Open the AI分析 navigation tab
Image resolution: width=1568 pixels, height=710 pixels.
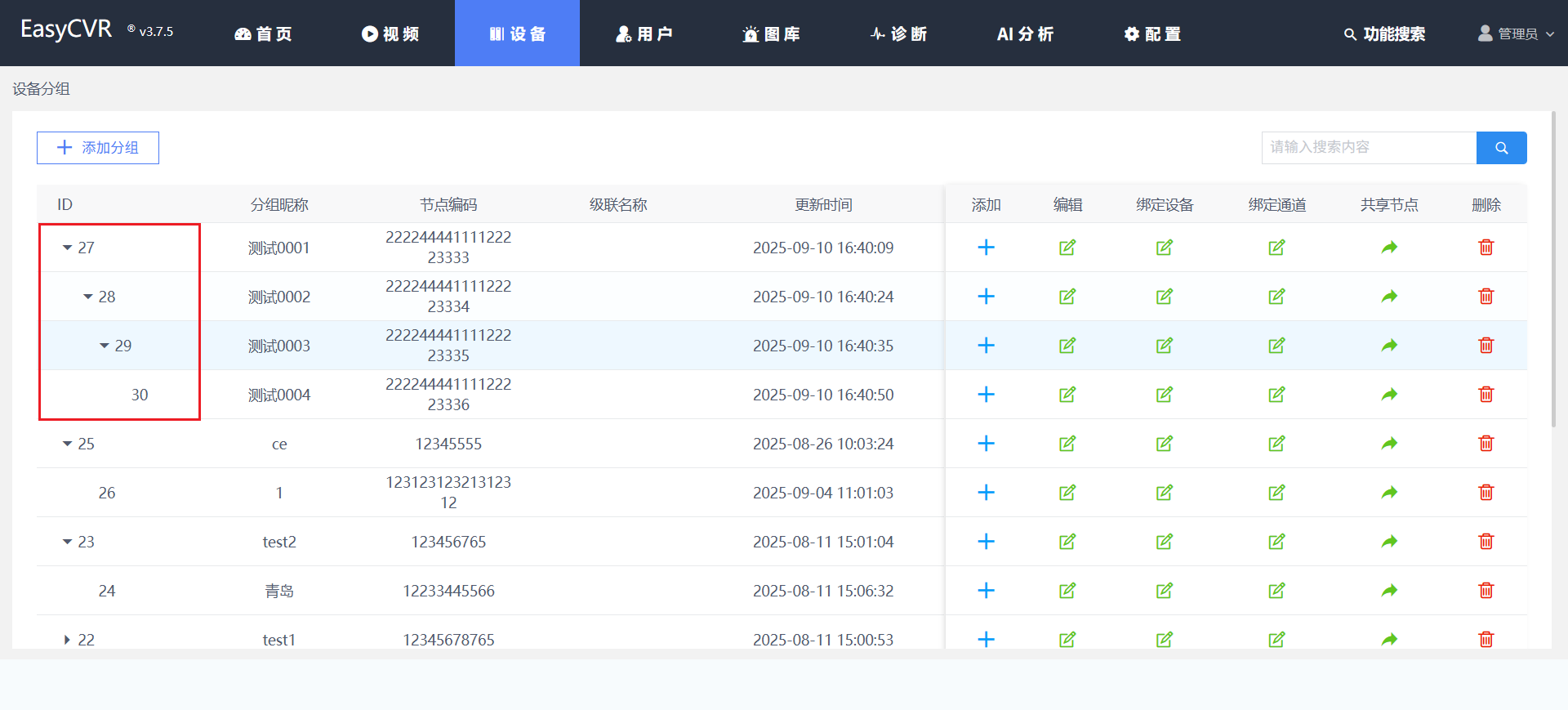click(x=1025, y=33)
